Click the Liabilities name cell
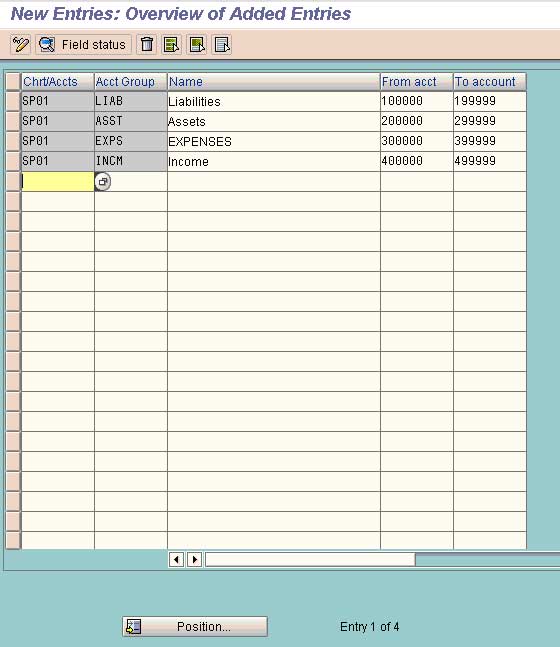This screenshot has height=647, width=560. tap(274, 102)
